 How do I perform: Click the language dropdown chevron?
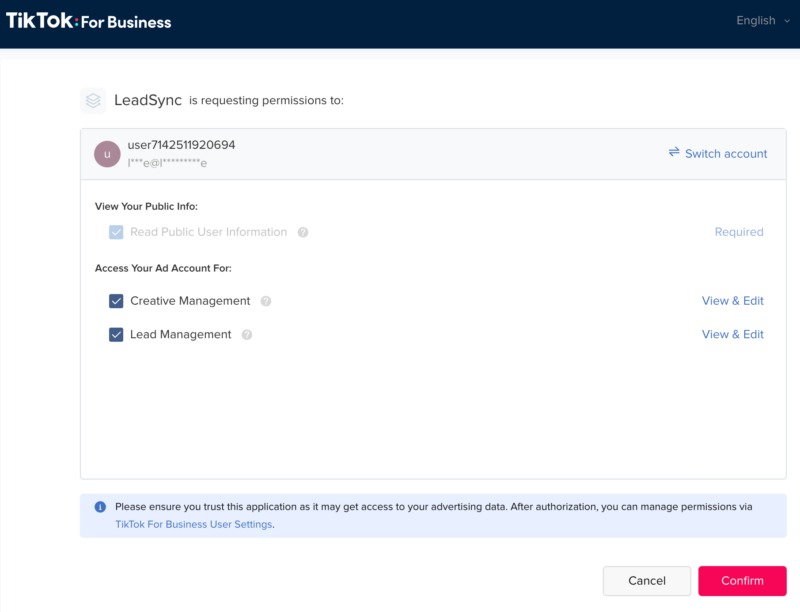click(787, 21)
